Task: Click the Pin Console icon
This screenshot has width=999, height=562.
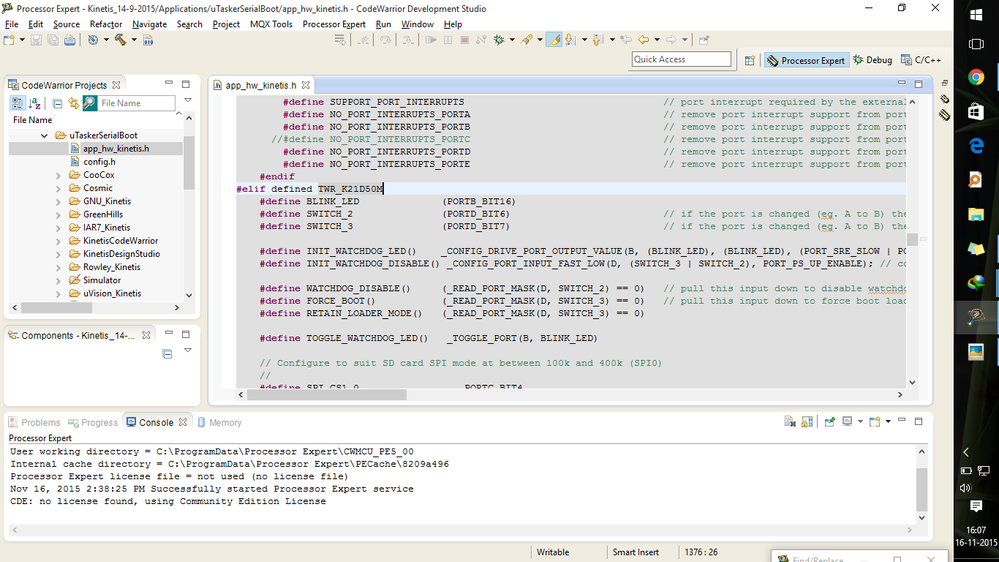Action: point(830,422)
